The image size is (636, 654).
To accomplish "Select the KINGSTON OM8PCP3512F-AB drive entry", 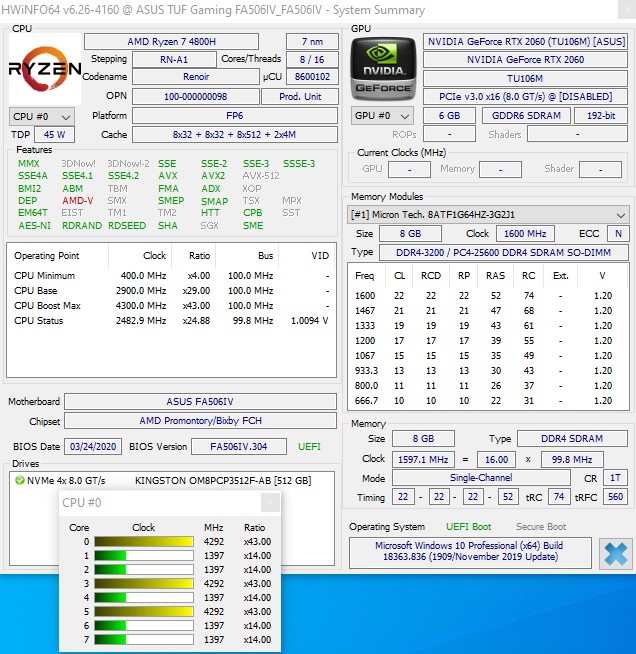I will coord(171,480).
